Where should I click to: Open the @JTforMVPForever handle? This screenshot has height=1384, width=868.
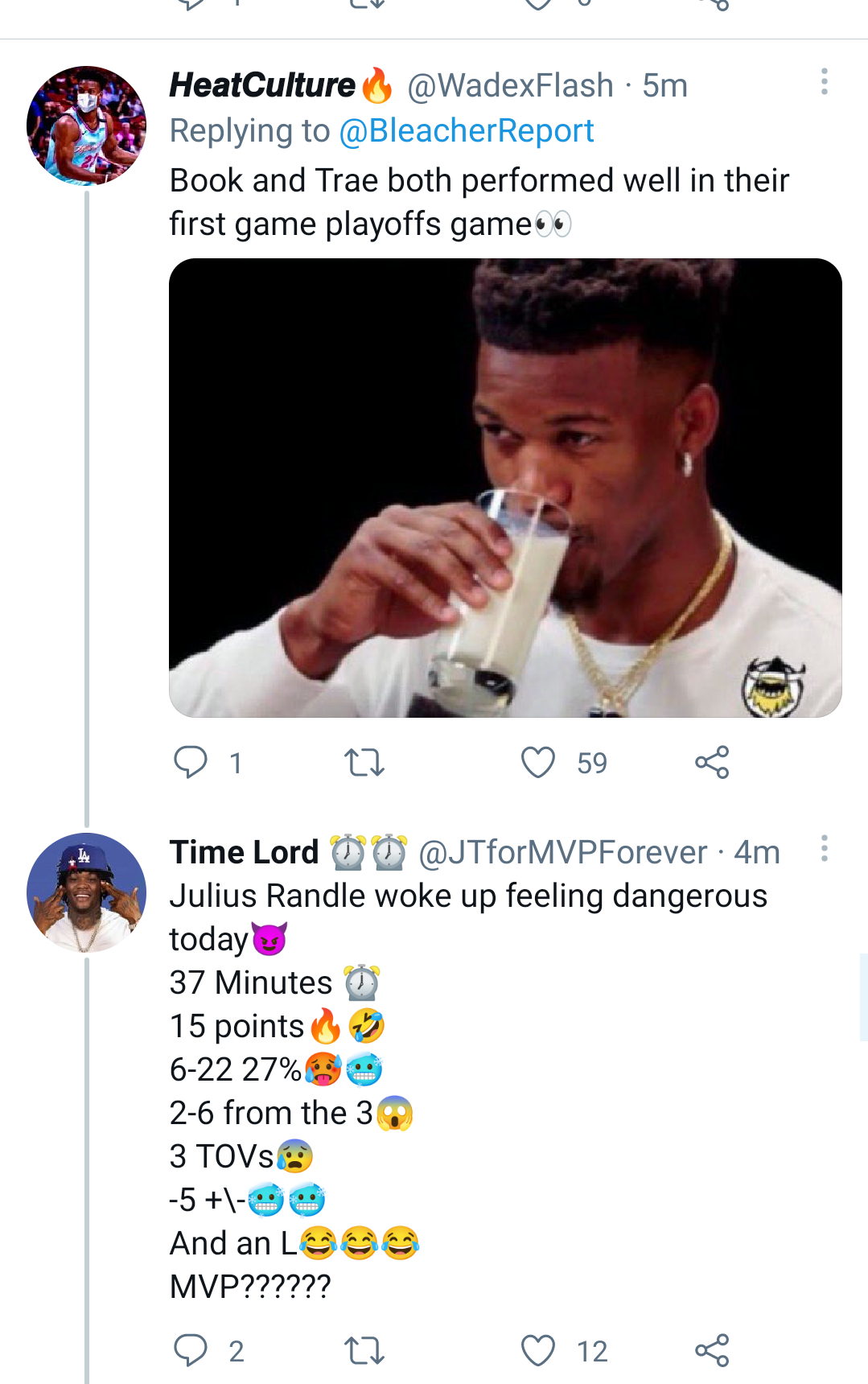click(563, 852)
